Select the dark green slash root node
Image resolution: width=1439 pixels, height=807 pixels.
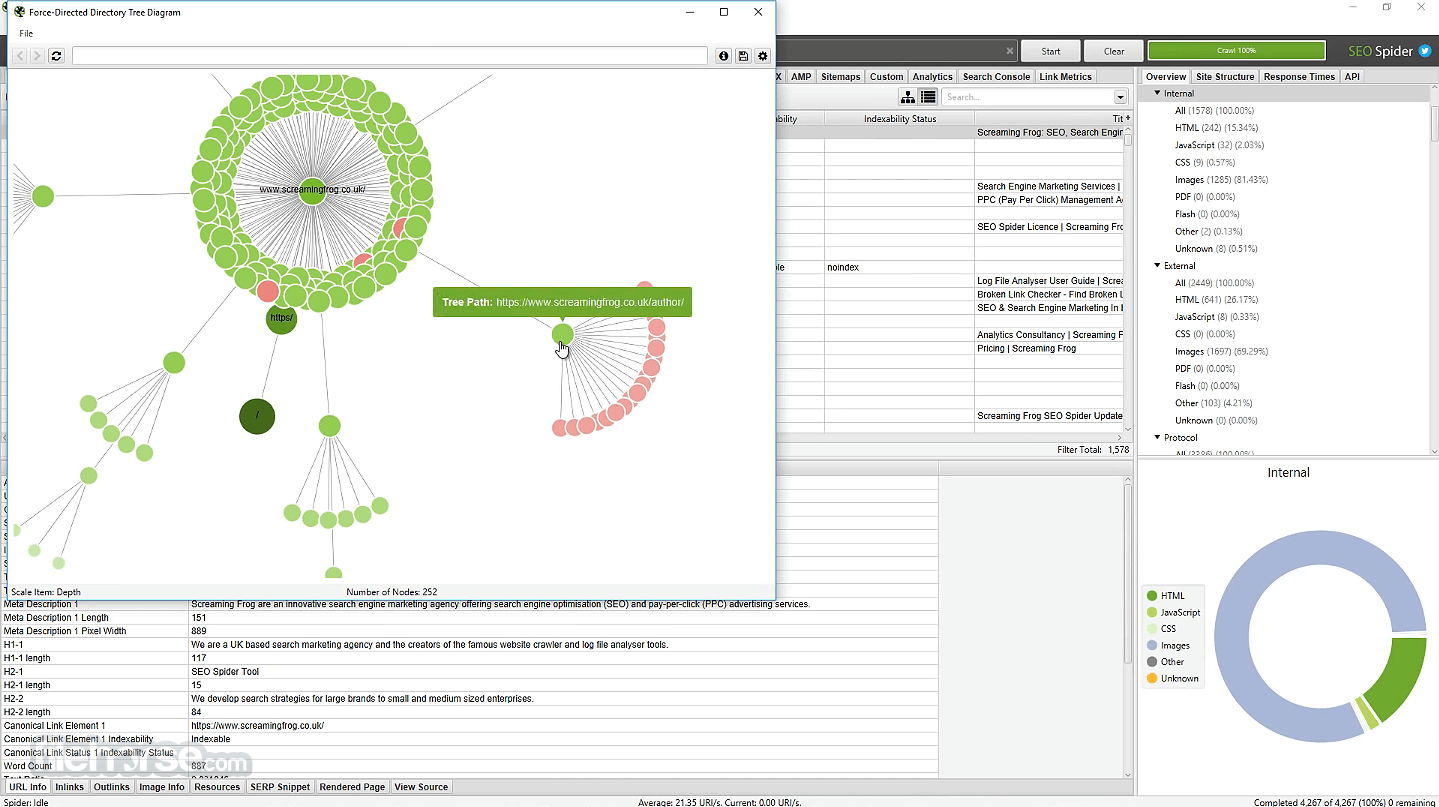click(x=257, y=416)
